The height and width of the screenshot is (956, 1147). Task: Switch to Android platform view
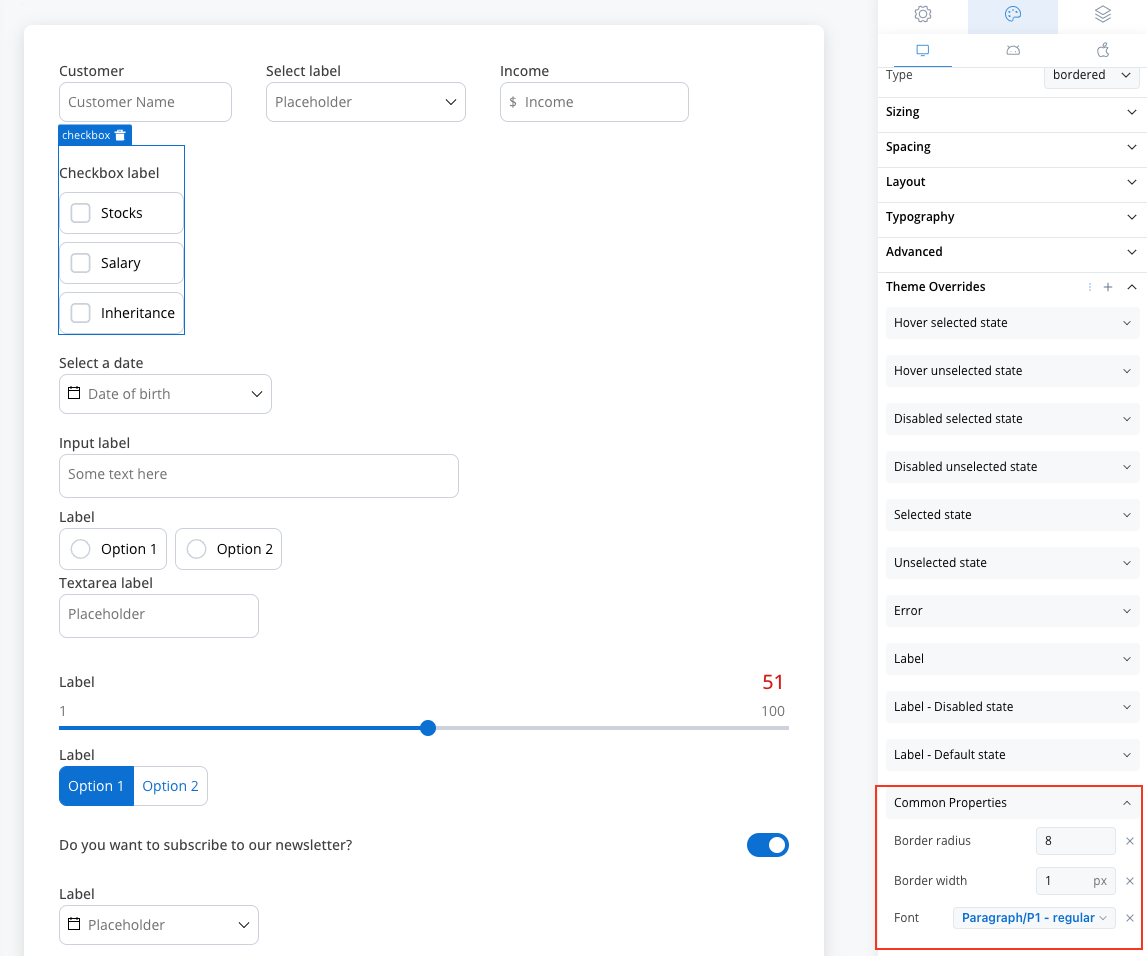coord(1012,50)
